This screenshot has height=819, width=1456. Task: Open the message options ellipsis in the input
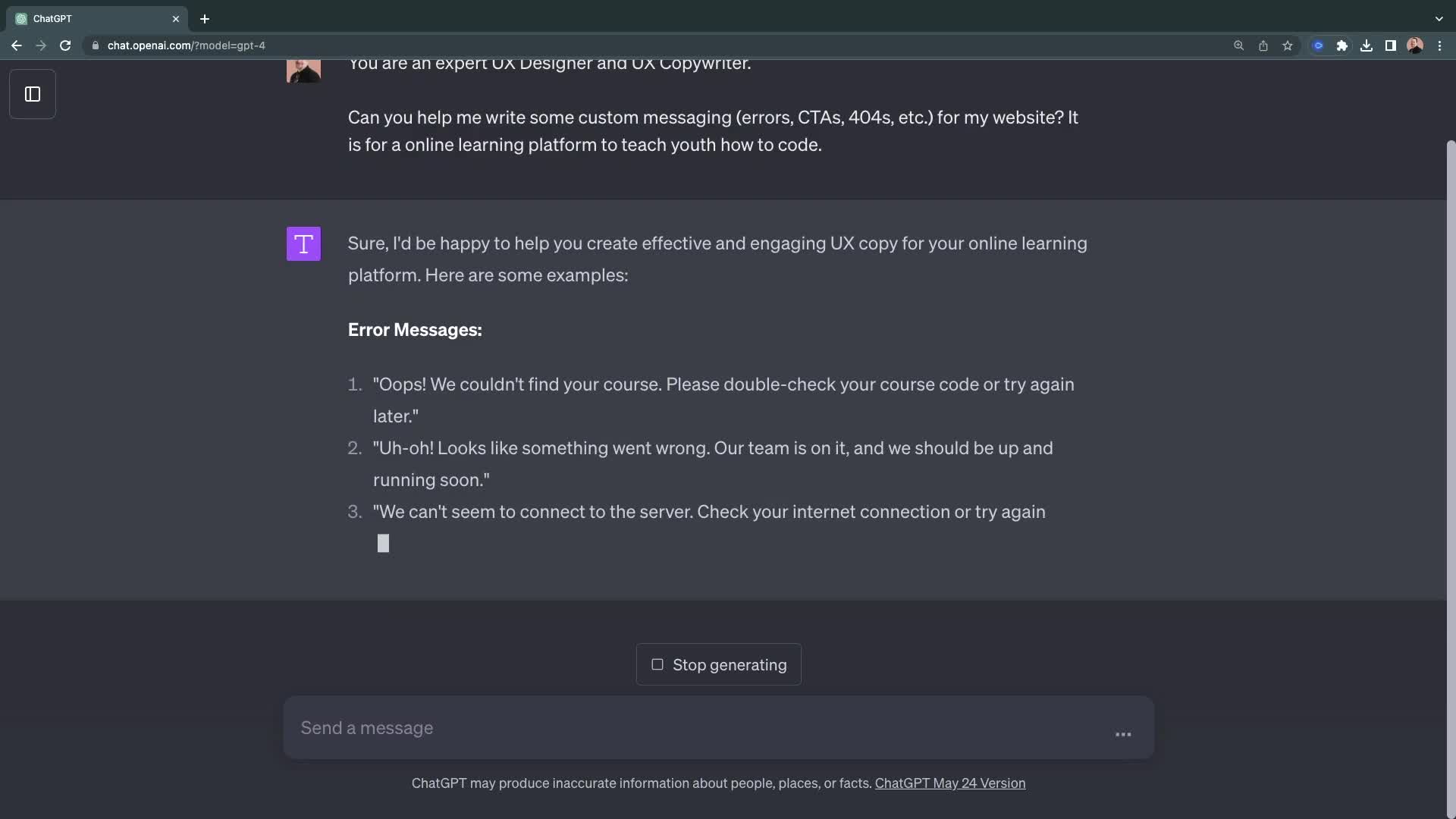(1124, 734)
